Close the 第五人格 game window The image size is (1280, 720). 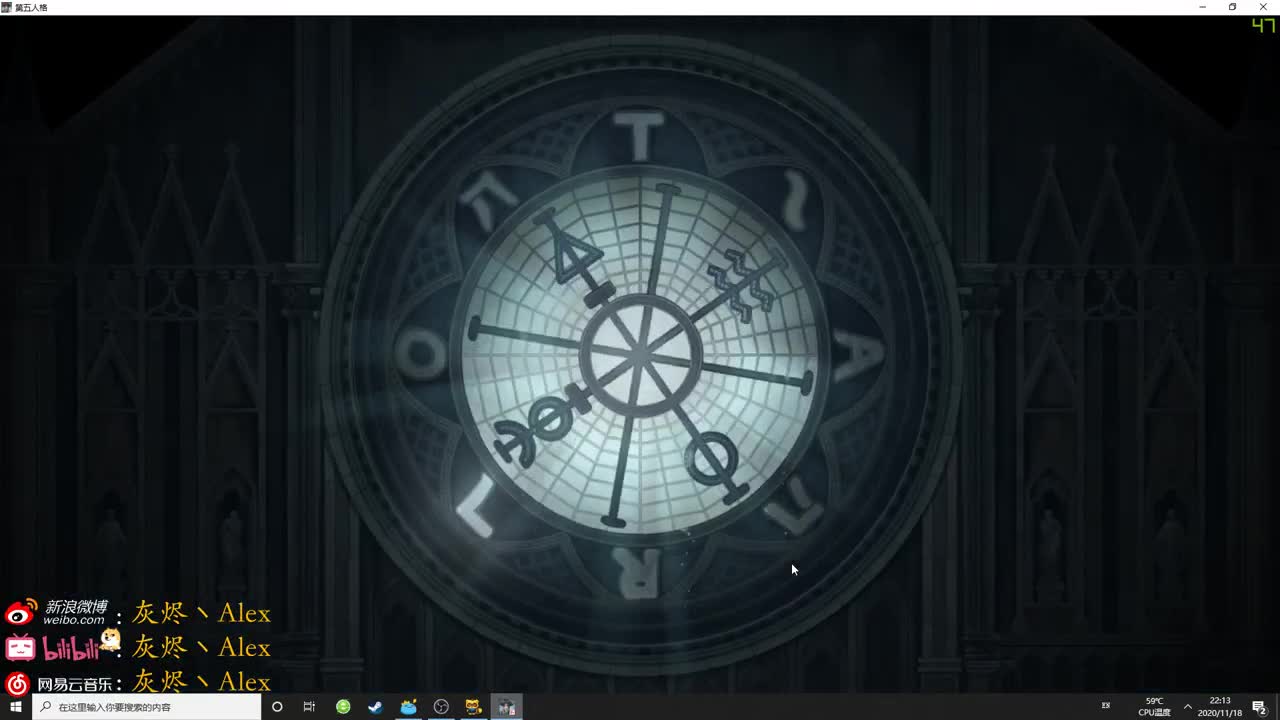(x=1263, y=7)
